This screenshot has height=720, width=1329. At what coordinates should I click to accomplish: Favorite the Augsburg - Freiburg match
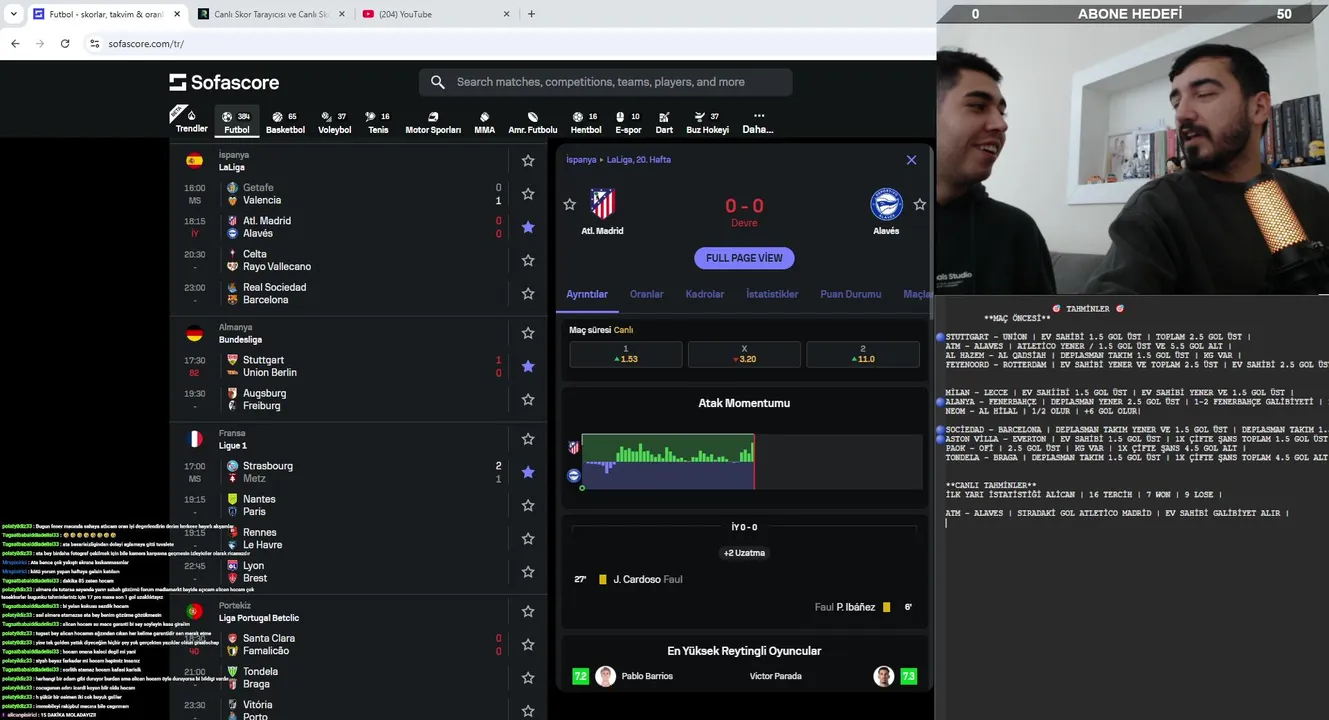(x=528, y=399)
